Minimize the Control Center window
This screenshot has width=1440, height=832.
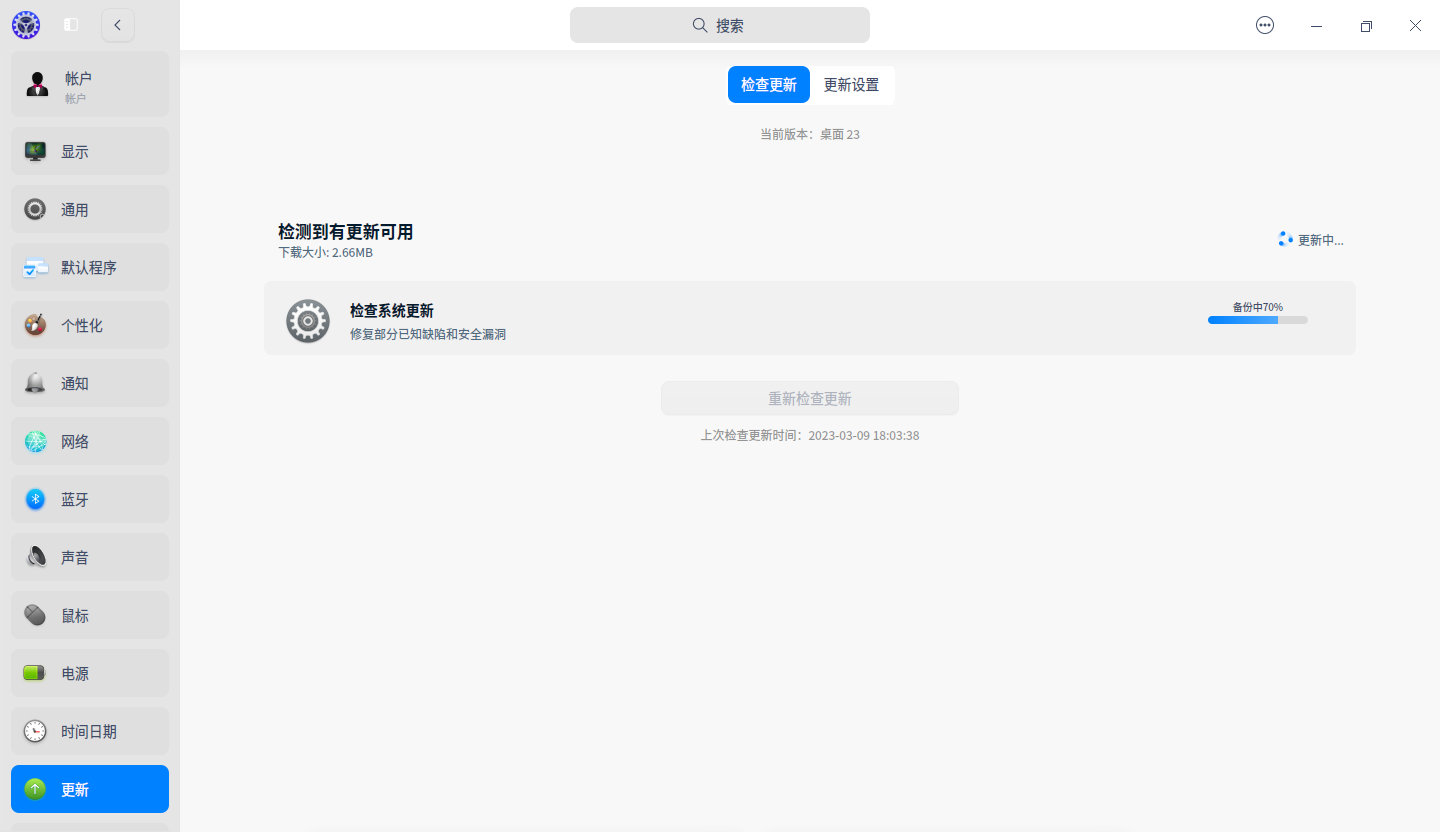pyautogui.click(x=1316, y=26)
